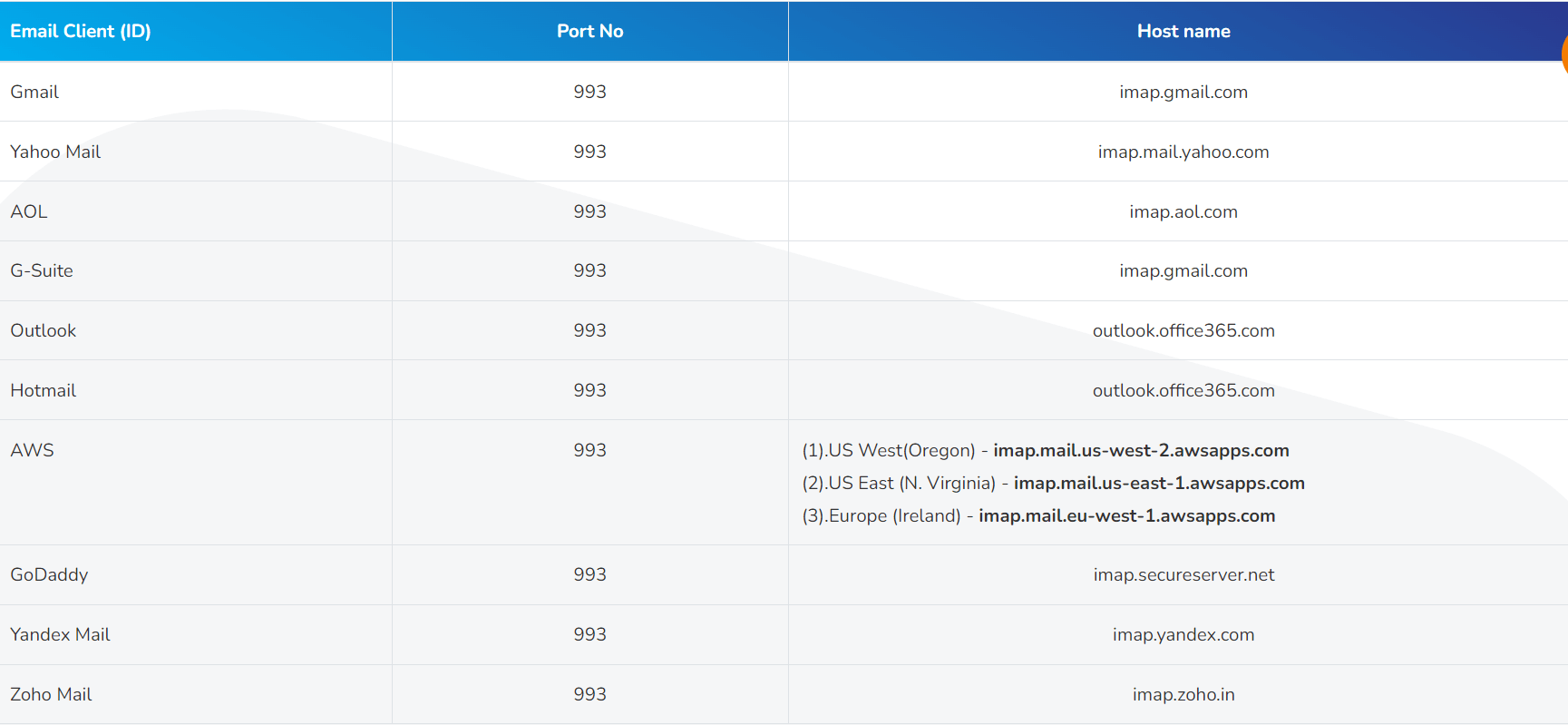Click the imap.mail.us-east-1.awsapps.com host
Image resolution: width=1568 pixels, height=725 pixels.
click(1159, 483)
